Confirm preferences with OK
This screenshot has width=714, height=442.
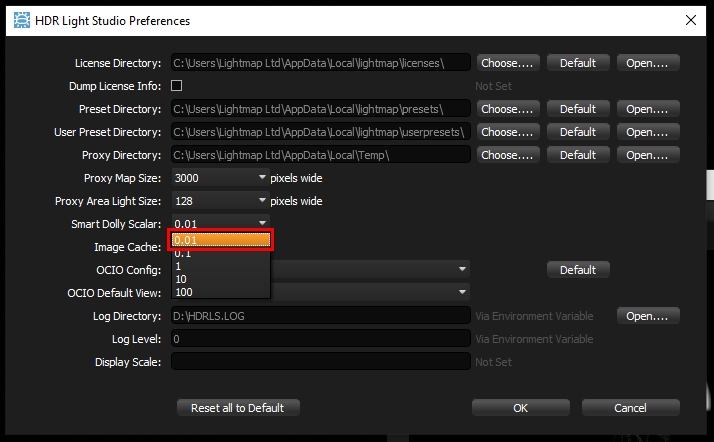pos(520,408)
